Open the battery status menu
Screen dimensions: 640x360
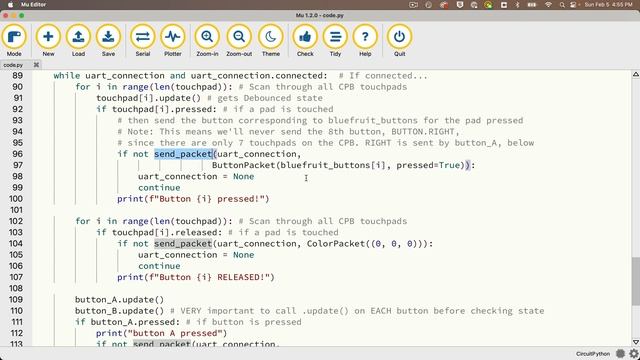(x=531, y=5)
